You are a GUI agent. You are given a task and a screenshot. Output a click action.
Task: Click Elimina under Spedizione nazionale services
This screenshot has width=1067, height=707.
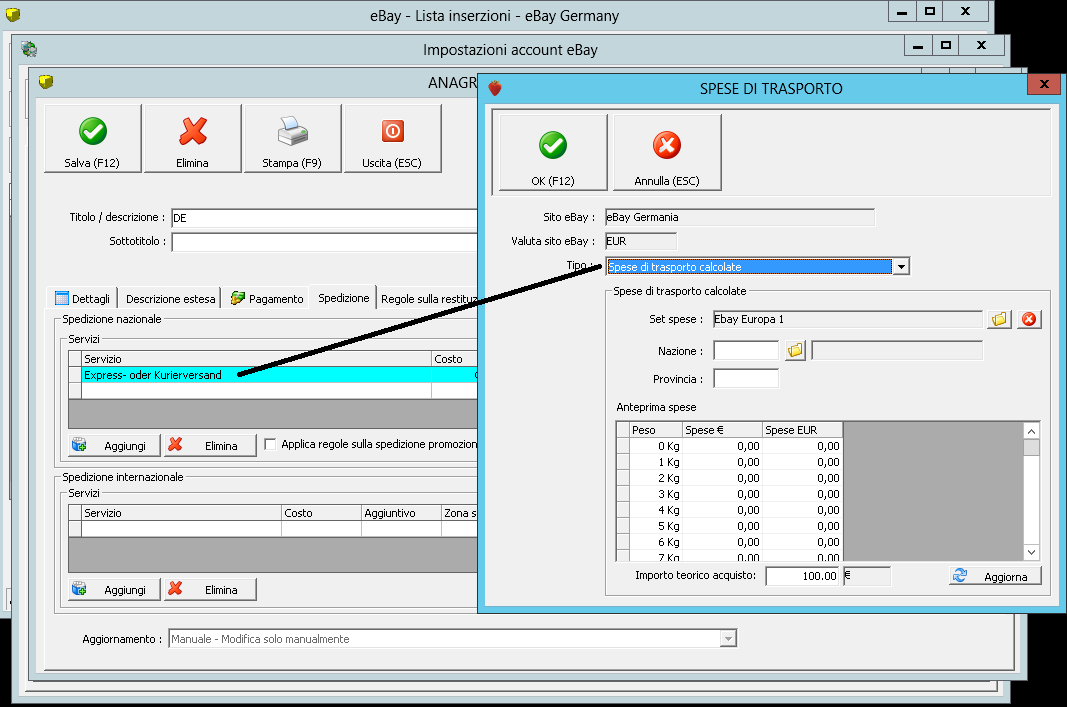pos(210,446)
